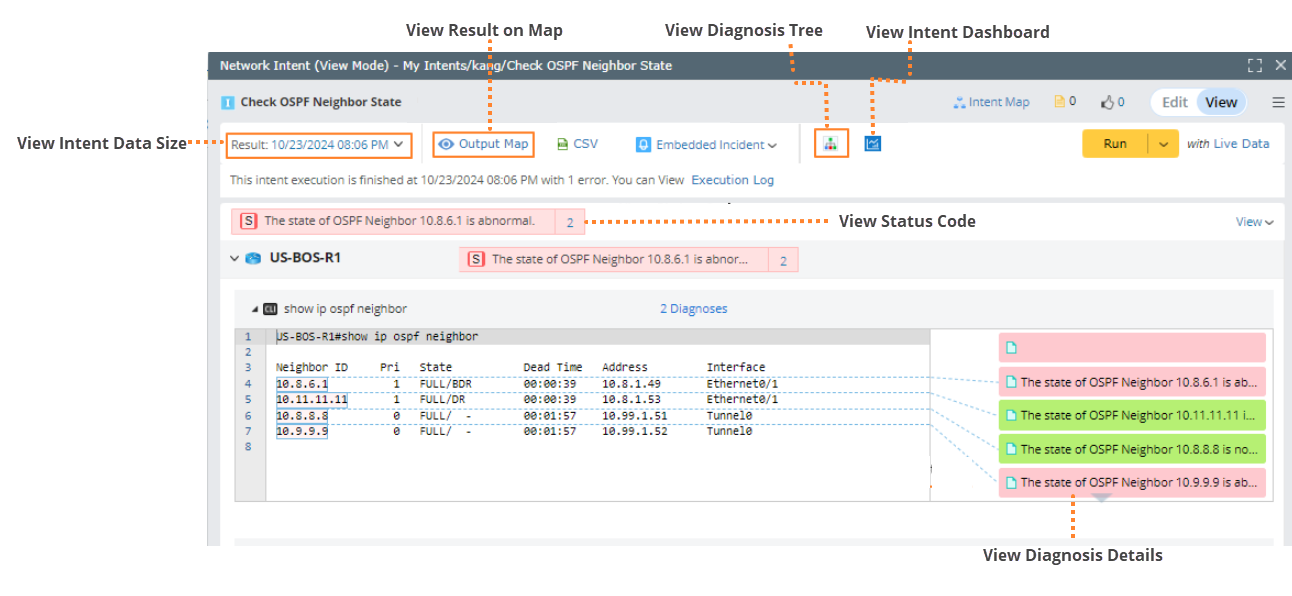
Task: Click the CLI icon beside show ip ospf
Action: pos(270,309)
